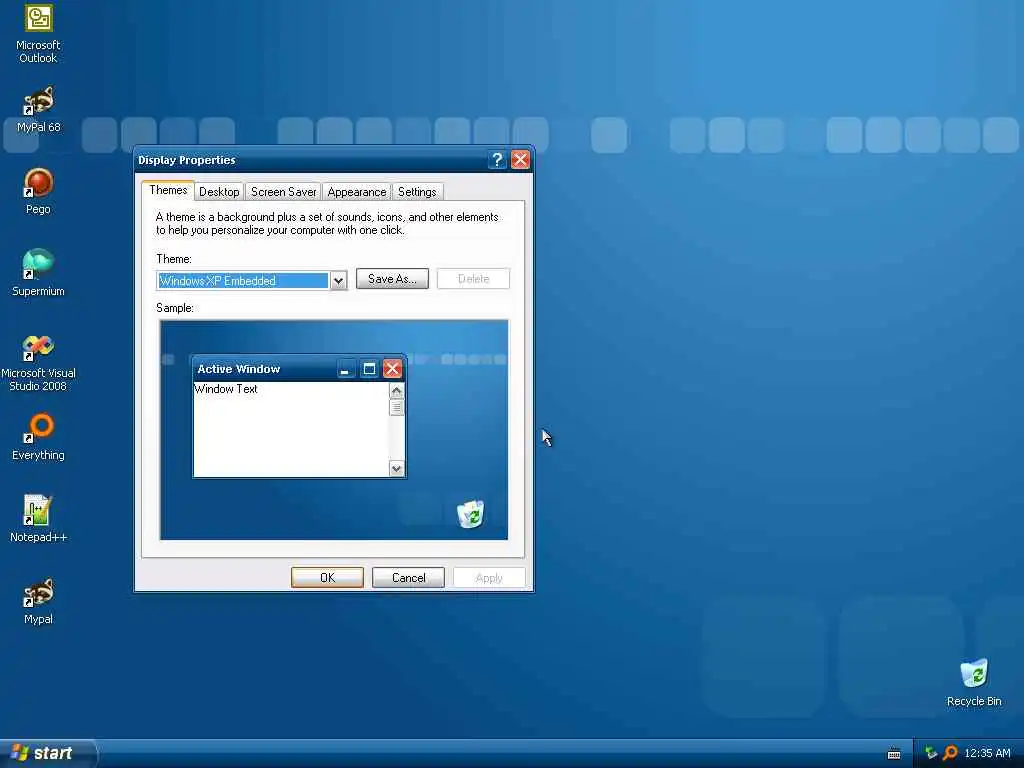
Task: Select the Mypal desktop shortcut
Action: [39, 601]
